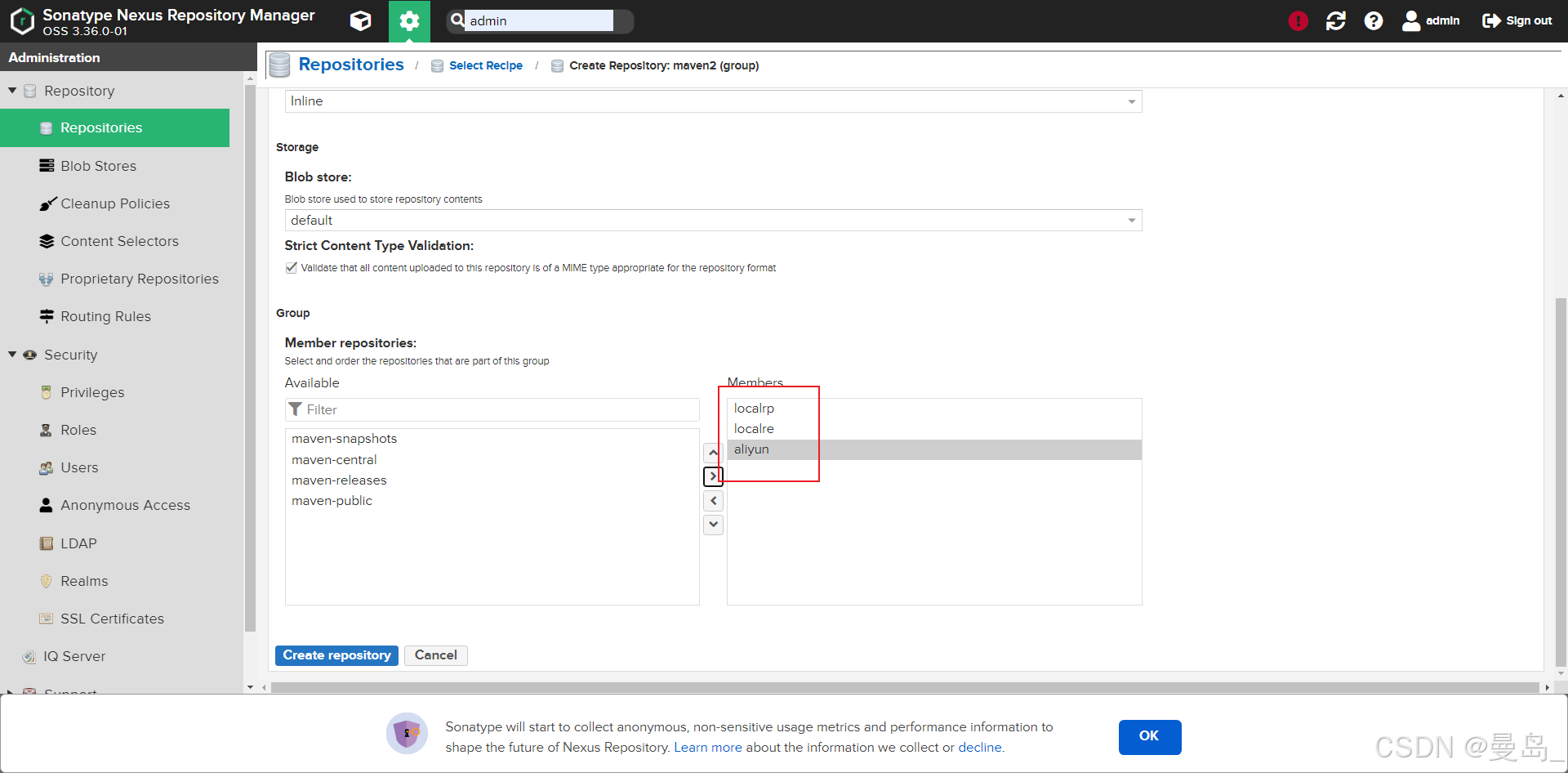1568x773 pixels.
Task: Toggle Strict Content Type Validation checkbox
Action: [x=291, y=267]
